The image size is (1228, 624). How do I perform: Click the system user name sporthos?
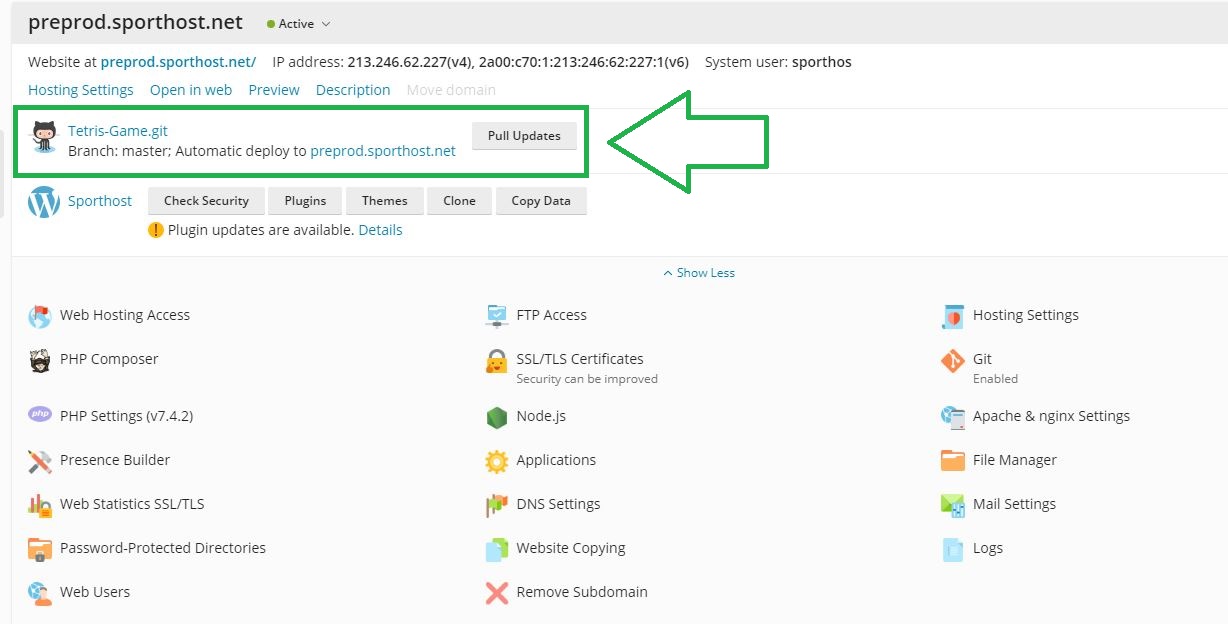click(x=822, y=62)
